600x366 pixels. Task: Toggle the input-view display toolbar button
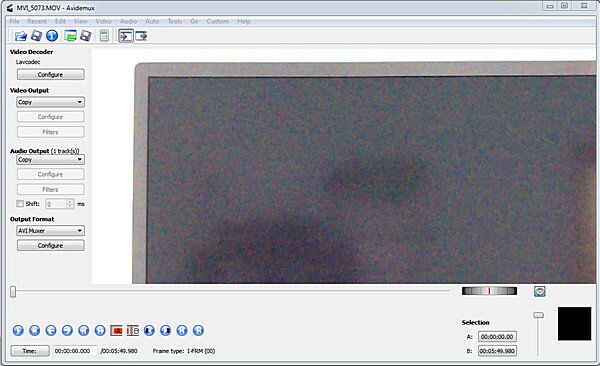[126, 36]
